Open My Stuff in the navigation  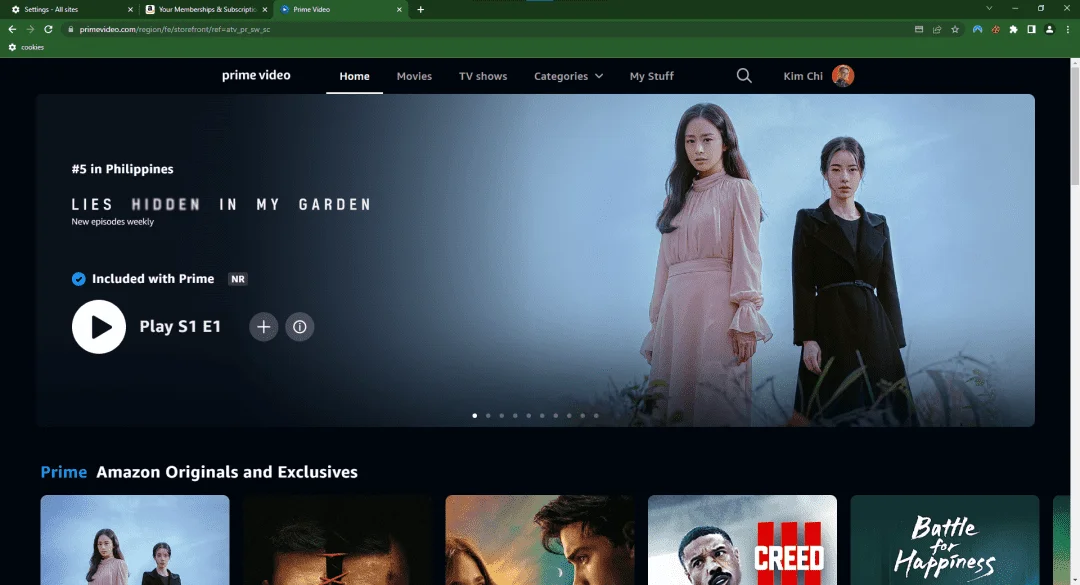[x=652, y=76]
